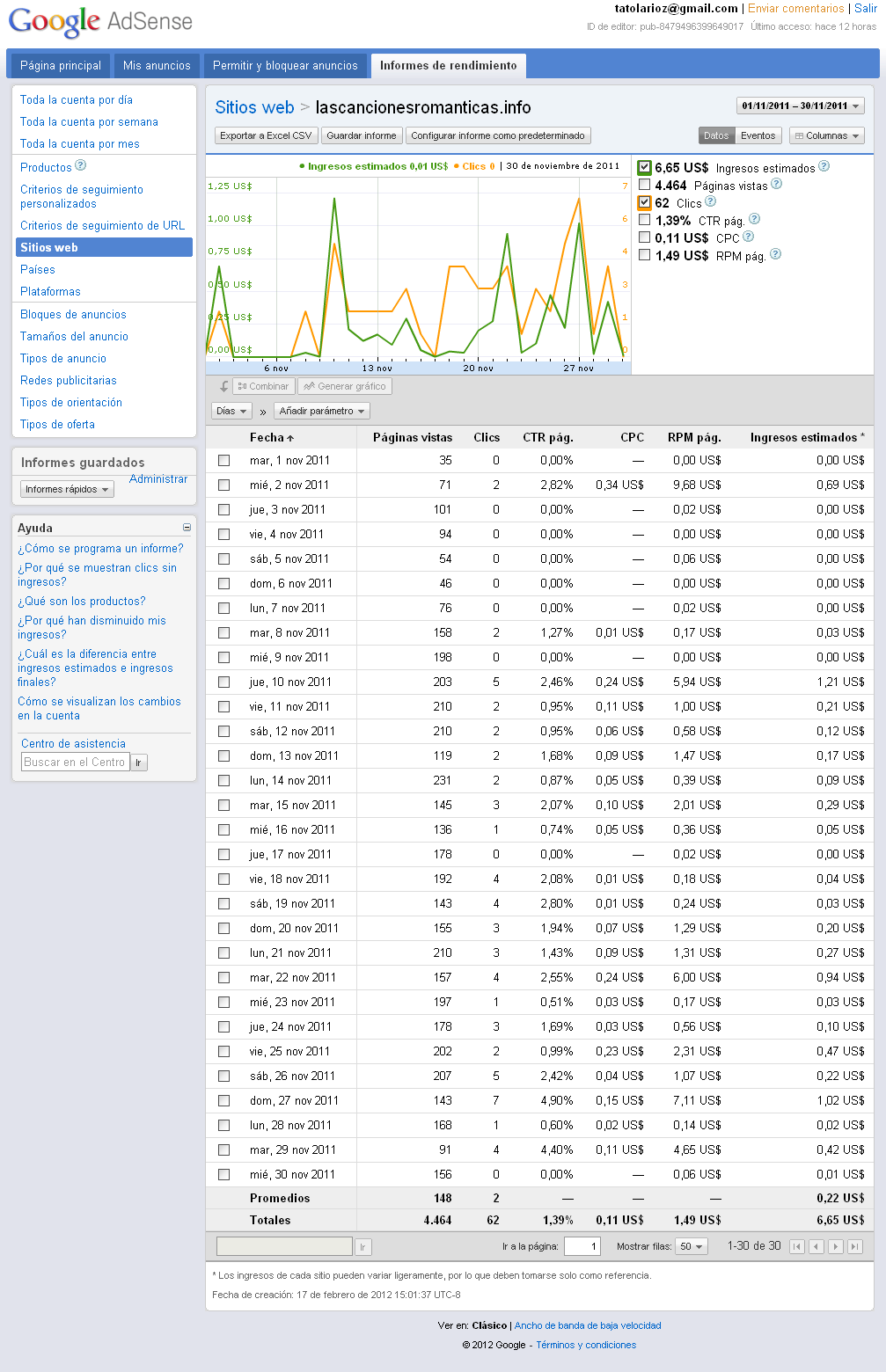Viewport: 886px width, 1372px height.
Task: Open Sitios web in sidebar menu
Action: 104,247
